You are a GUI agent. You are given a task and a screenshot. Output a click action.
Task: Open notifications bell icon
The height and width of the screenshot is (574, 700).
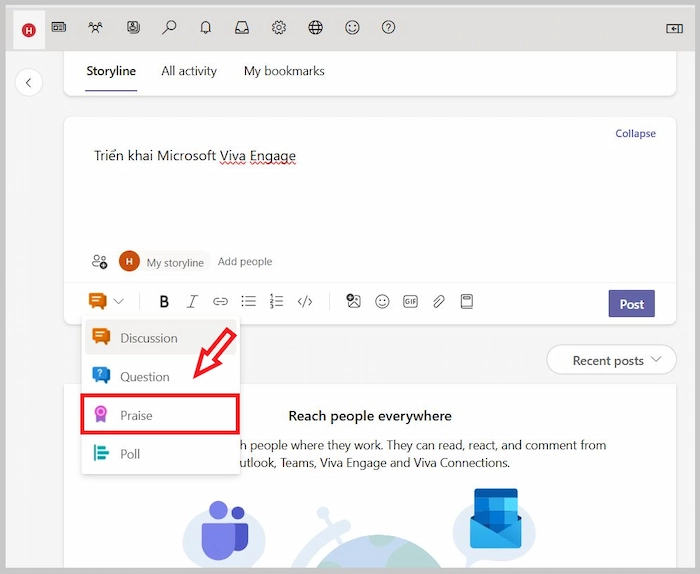(x=205, y=28)
